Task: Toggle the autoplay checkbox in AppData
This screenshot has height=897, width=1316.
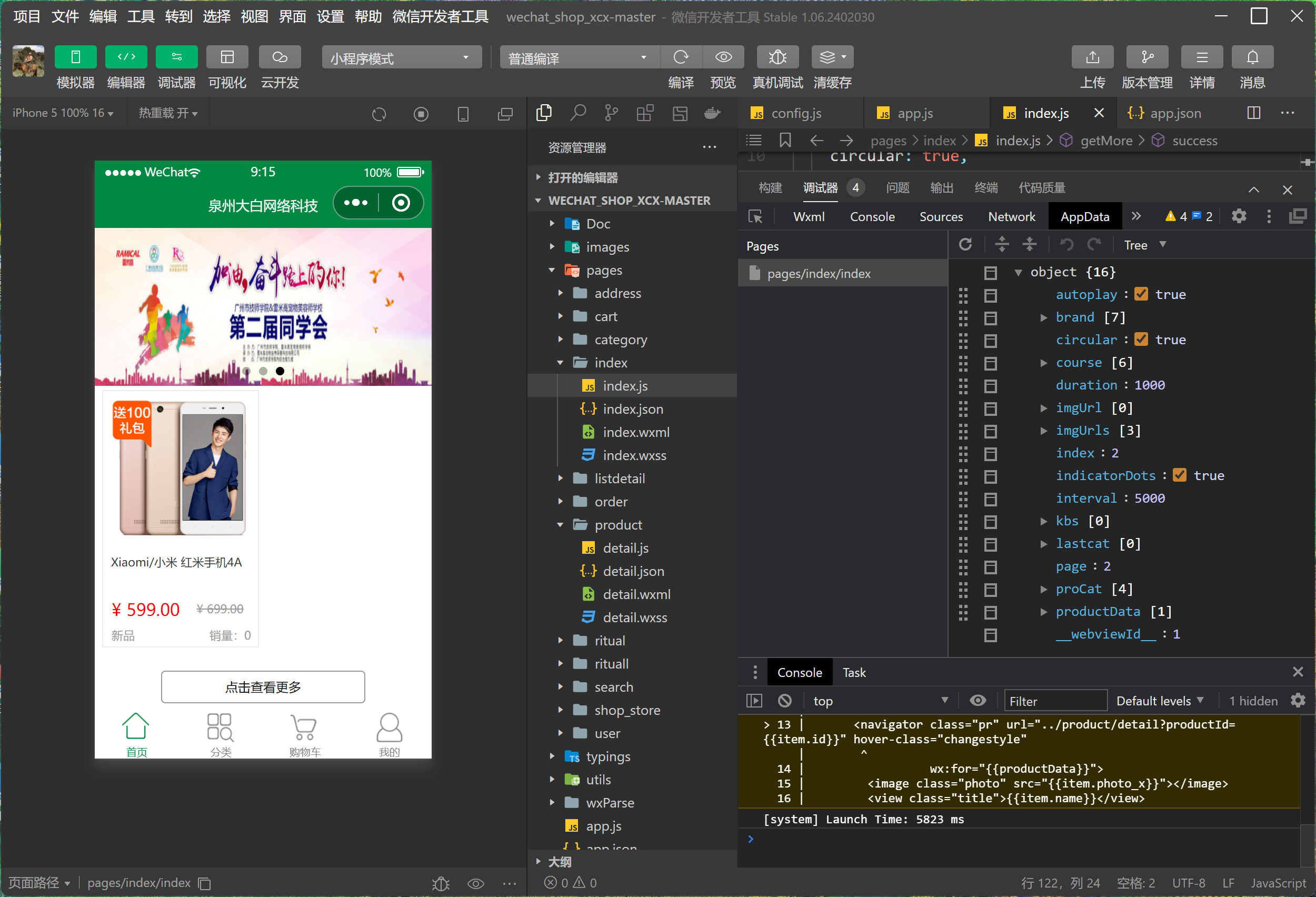Action: tap(1142, 295)
